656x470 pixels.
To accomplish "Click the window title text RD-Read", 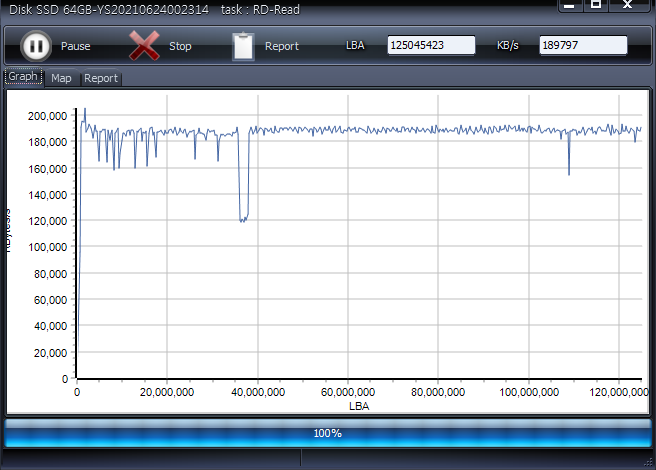I will pos(276,9).
